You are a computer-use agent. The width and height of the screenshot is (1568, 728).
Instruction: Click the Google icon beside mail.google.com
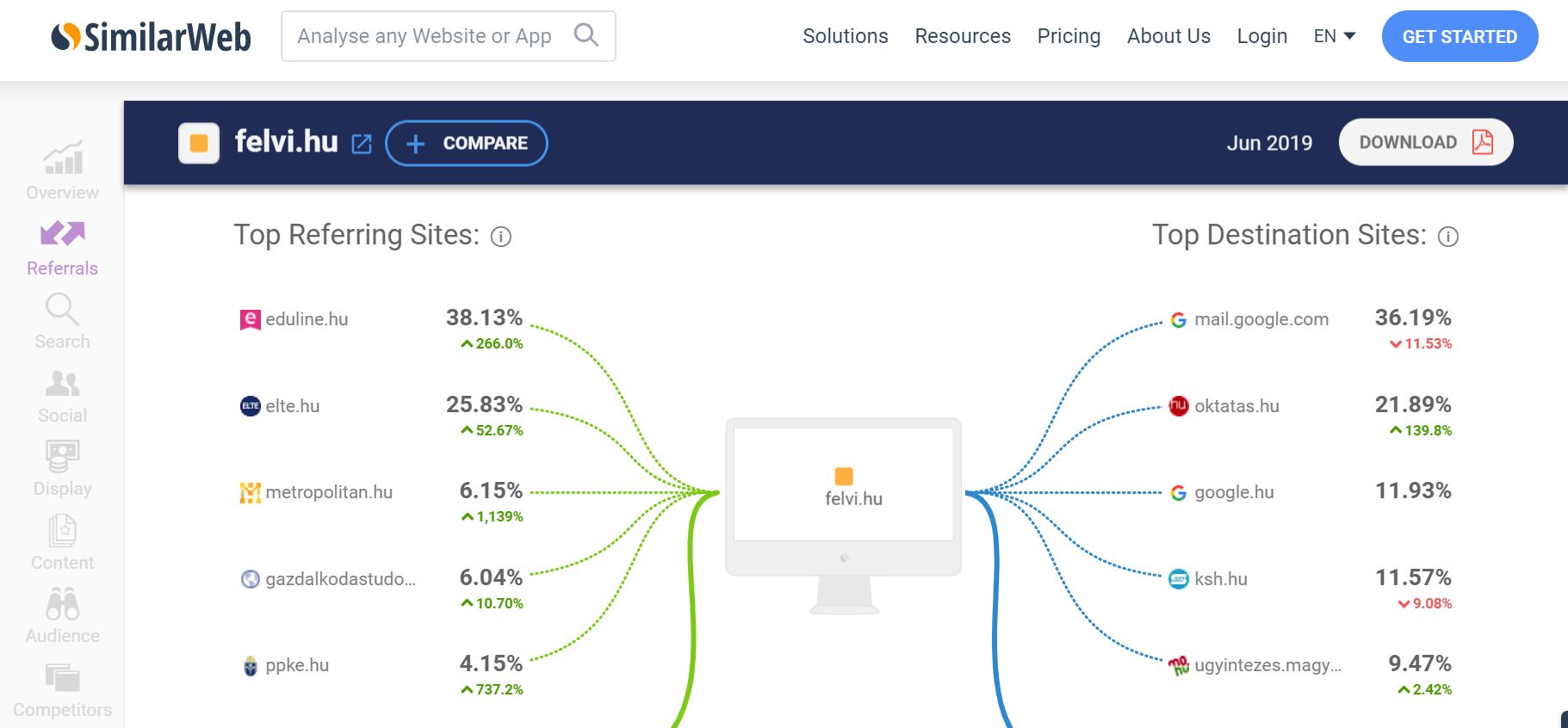[x=1179, y=320]
